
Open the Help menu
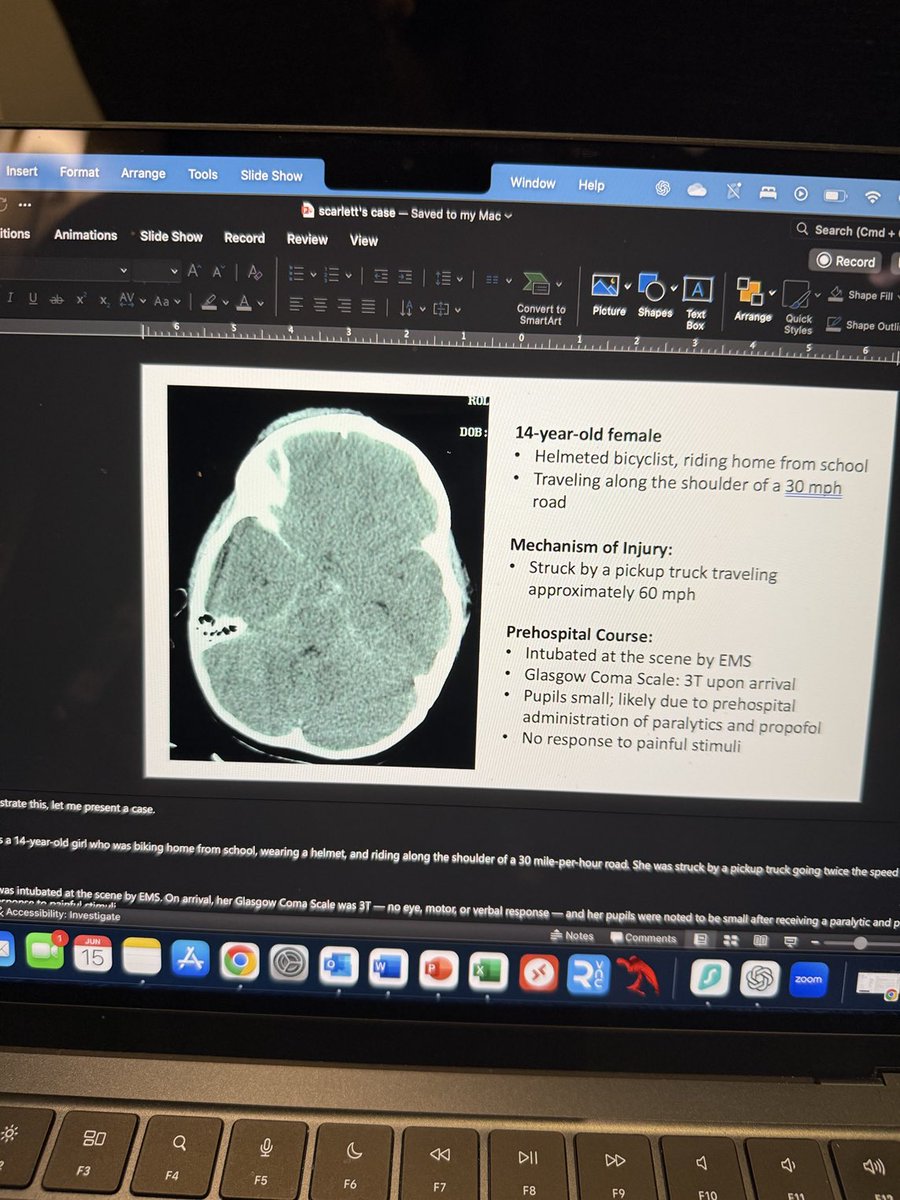(591, 185)
